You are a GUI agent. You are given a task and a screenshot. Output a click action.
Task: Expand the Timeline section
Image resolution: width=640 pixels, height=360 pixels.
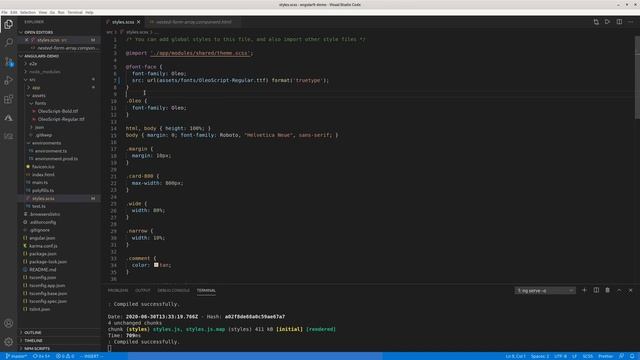click(33, 340)
